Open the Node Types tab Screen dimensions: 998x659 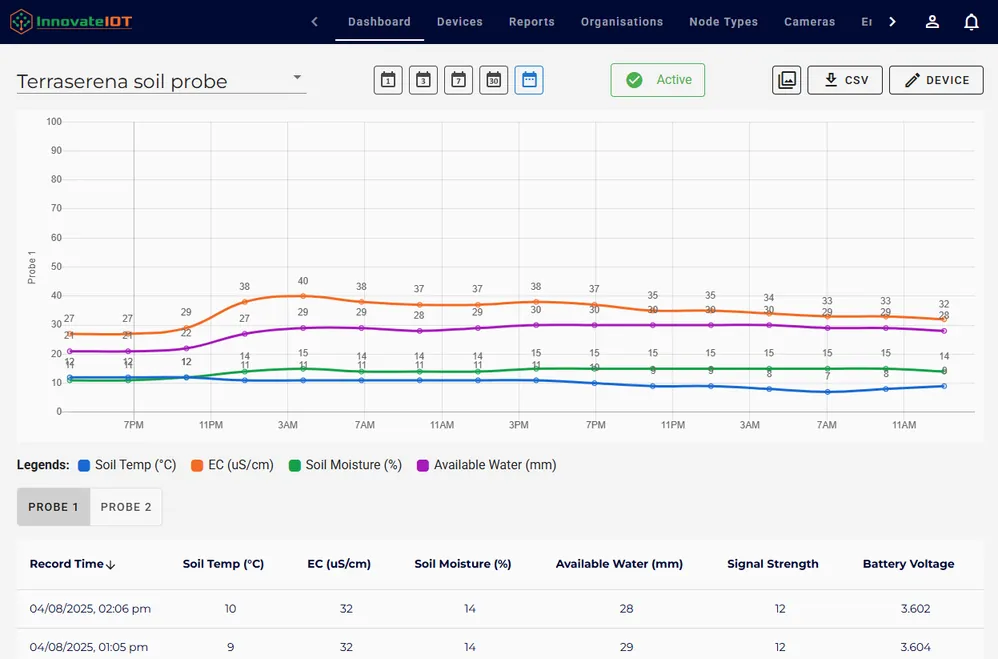tap(723, 22)
